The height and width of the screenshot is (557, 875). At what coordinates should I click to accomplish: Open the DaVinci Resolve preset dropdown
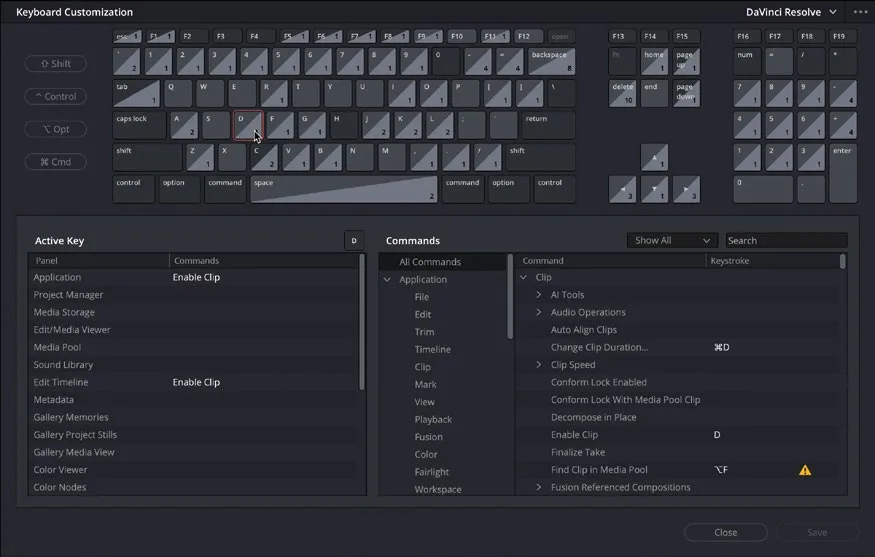tap(791, 12)
